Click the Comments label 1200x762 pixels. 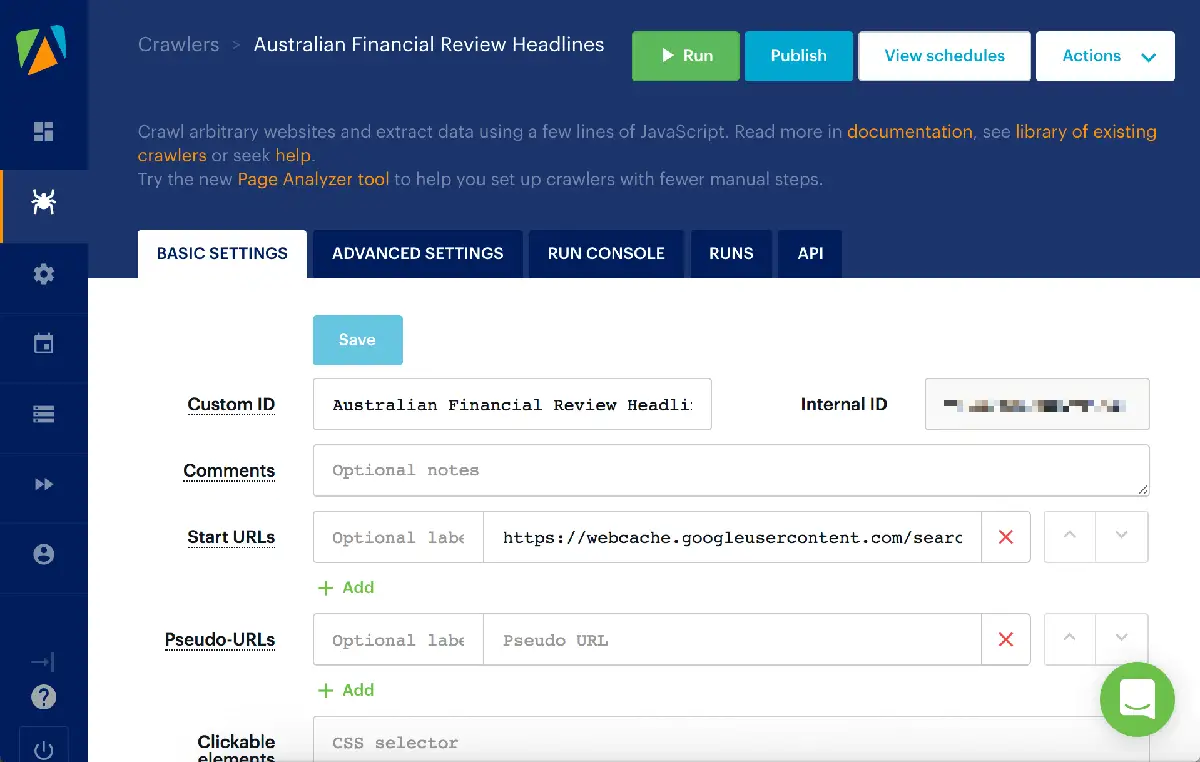coord(229,471)
